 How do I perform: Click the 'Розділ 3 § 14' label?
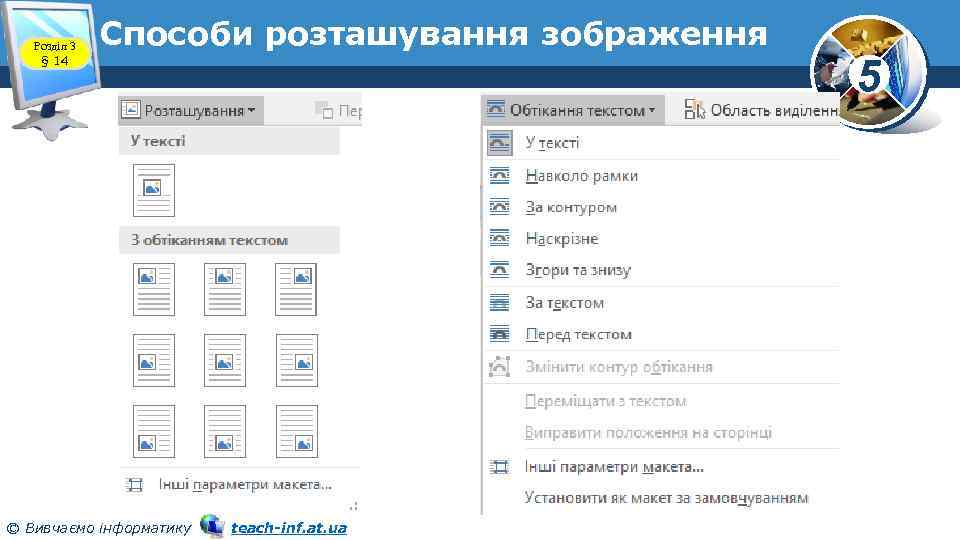click(54, 53)
